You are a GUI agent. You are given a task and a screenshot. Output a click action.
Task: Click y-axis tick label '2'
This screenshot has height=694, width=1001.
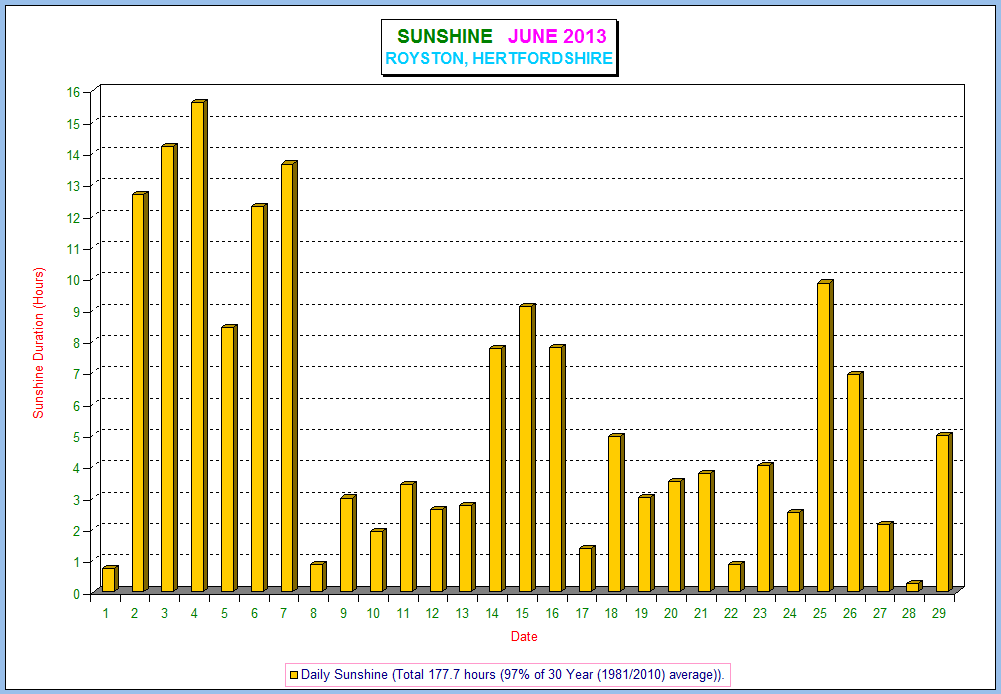[77, 531]
